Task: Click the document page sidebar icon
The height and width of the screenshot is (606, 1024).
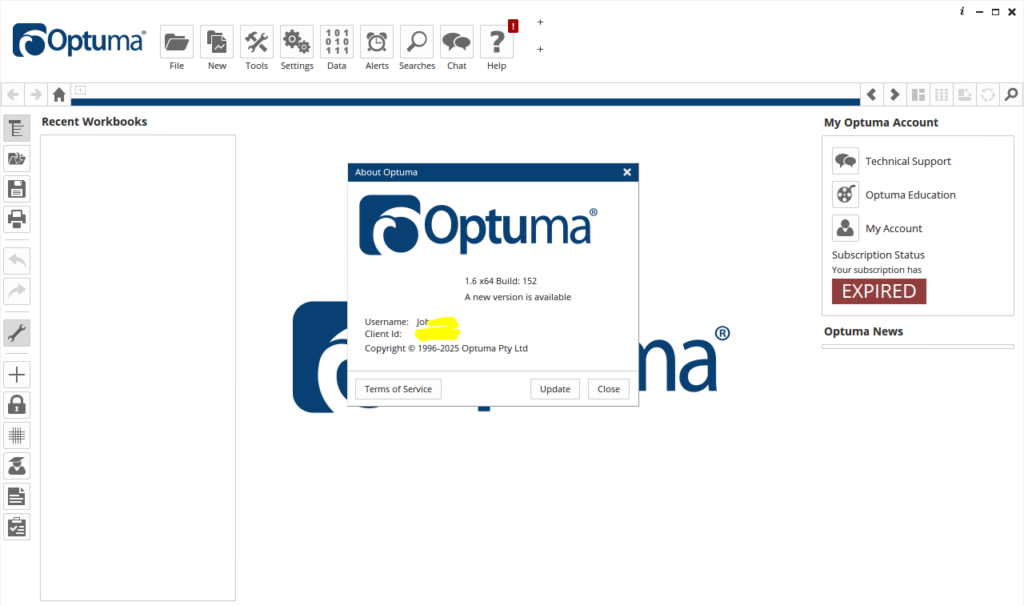Action: (x=17, y=496)
